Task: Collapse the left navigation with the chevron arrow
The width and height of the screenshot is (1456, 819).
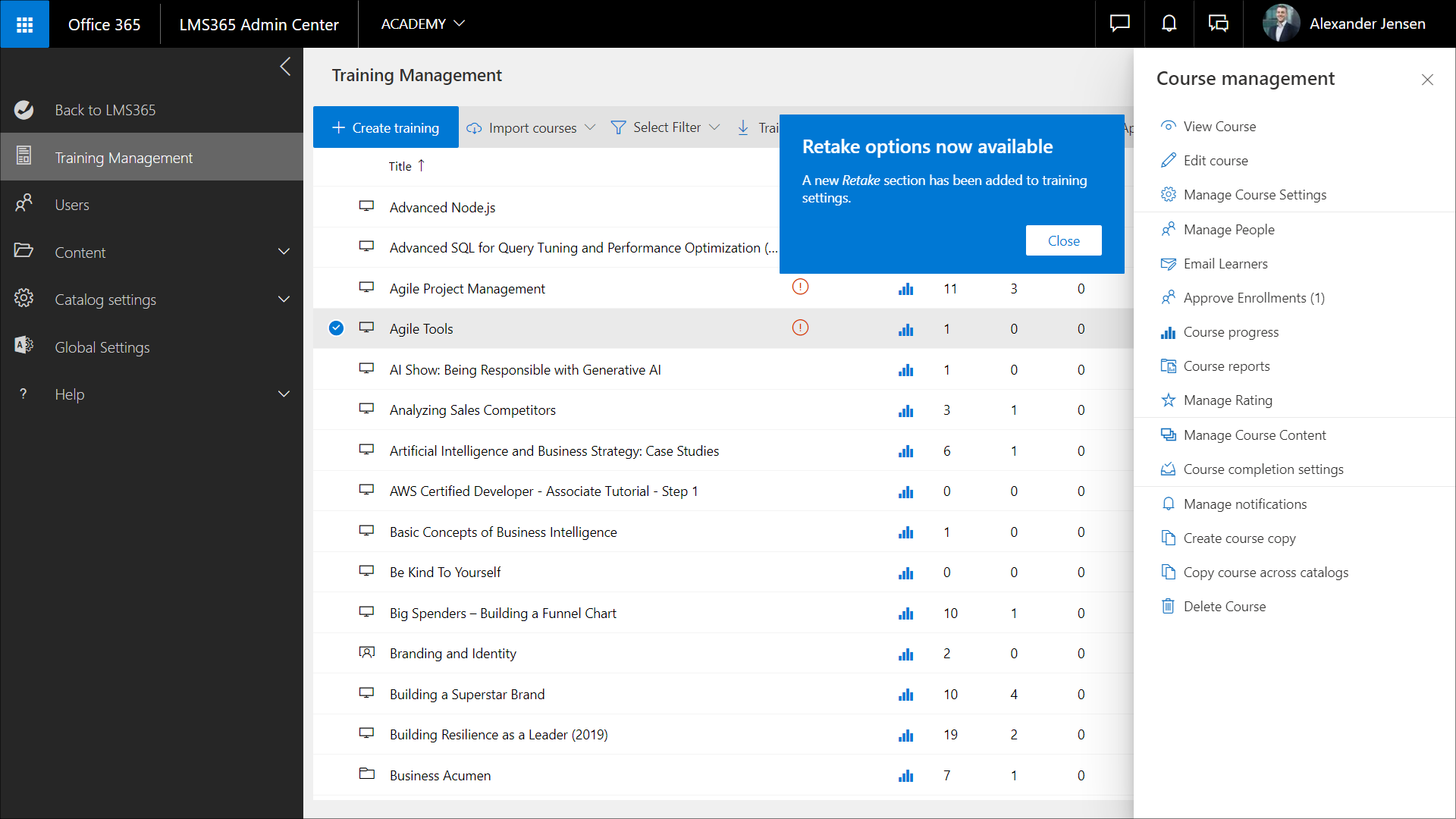Action: (x=285, y=67)
